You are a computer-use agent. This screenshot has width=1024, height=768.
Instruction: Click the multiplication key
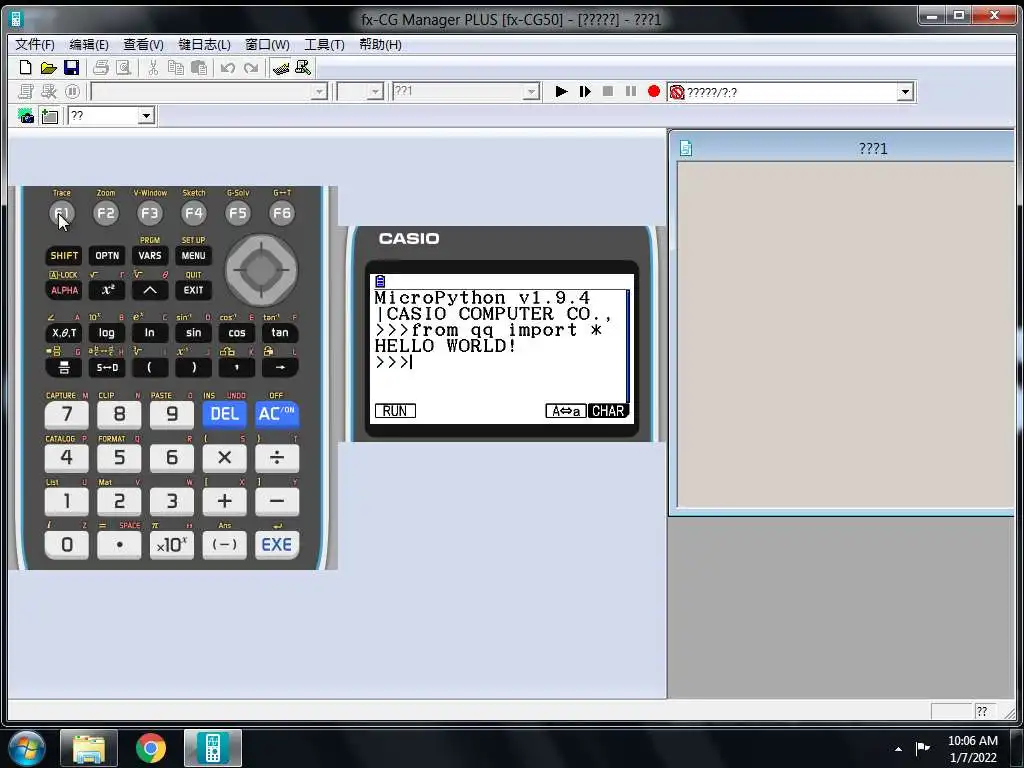pyautogui.click(x=224, y=458)
